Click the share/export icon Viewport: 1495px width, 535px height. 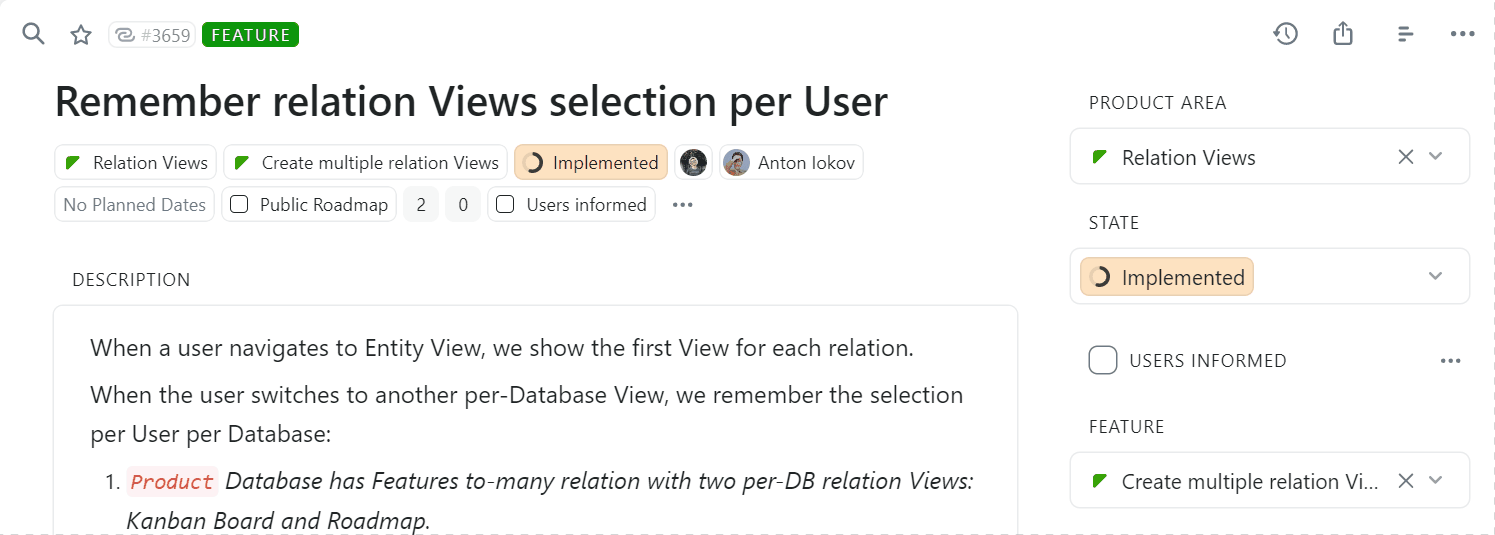[1343, 34]
